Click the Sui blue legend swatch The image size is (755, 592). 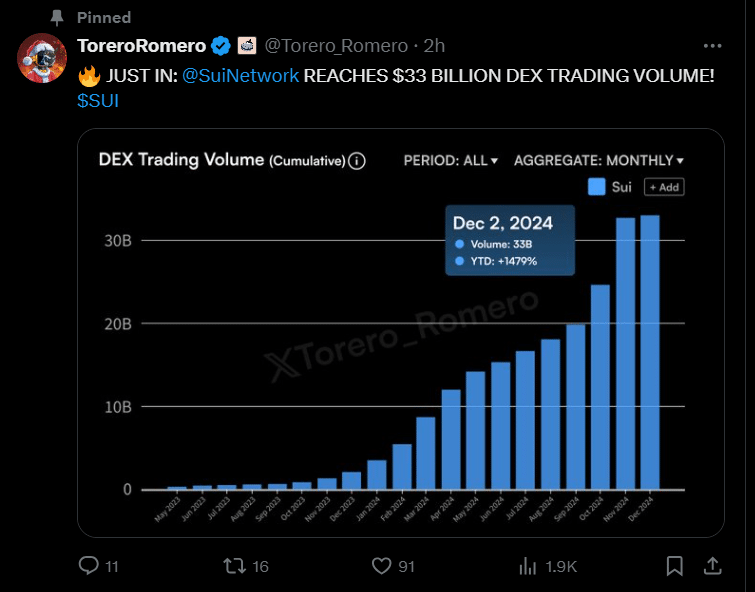pyautogui.click(x=597, y=187)
